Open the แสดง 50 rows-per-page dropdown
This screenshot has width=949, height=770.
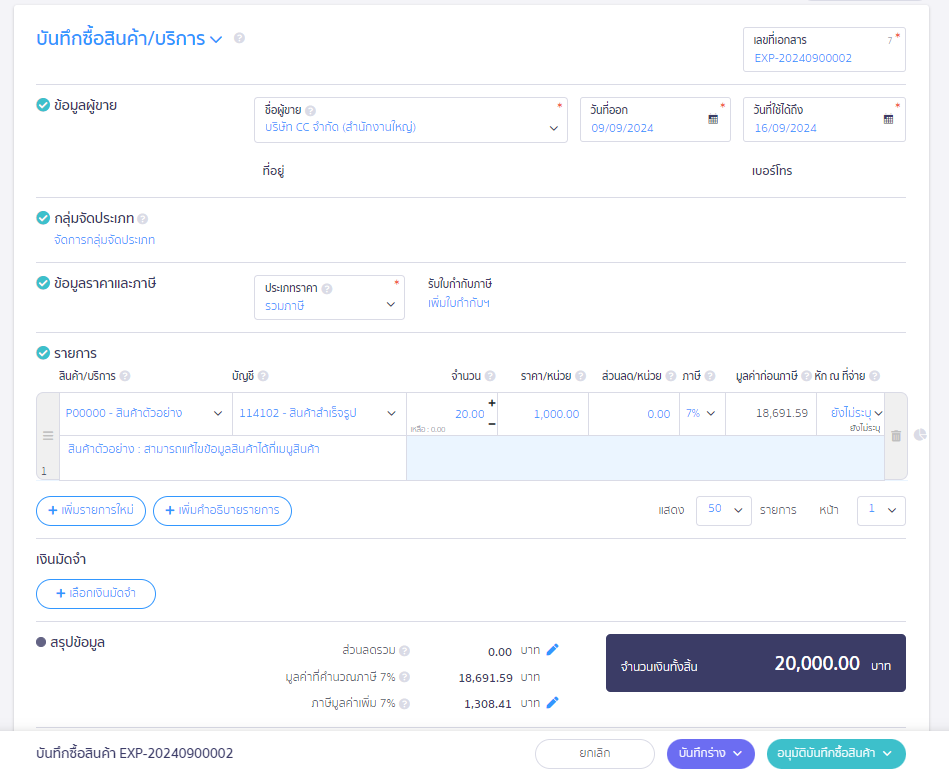[724, 510]
